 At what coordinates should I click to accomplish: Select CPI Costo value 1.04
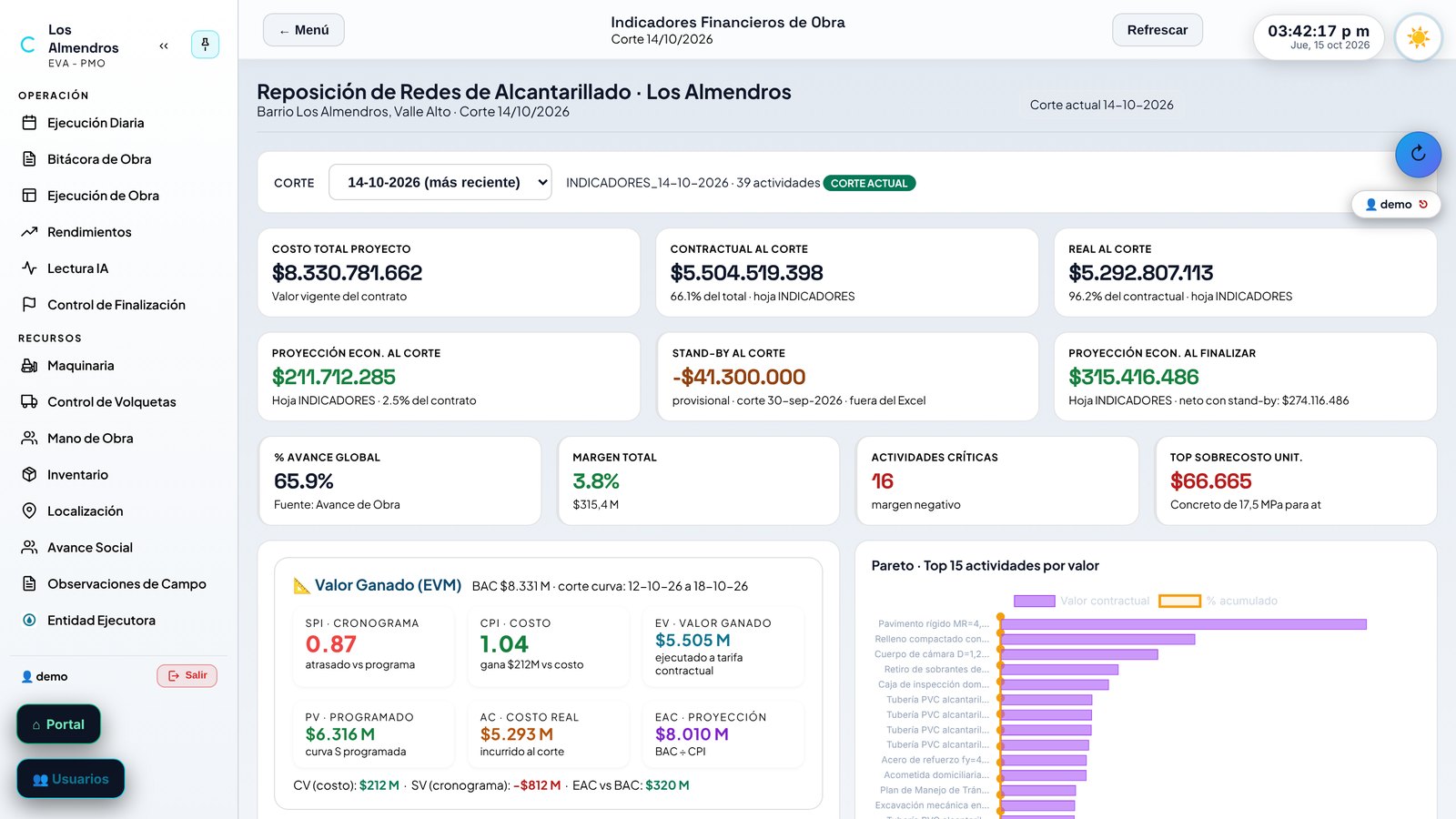coord(504,644)
